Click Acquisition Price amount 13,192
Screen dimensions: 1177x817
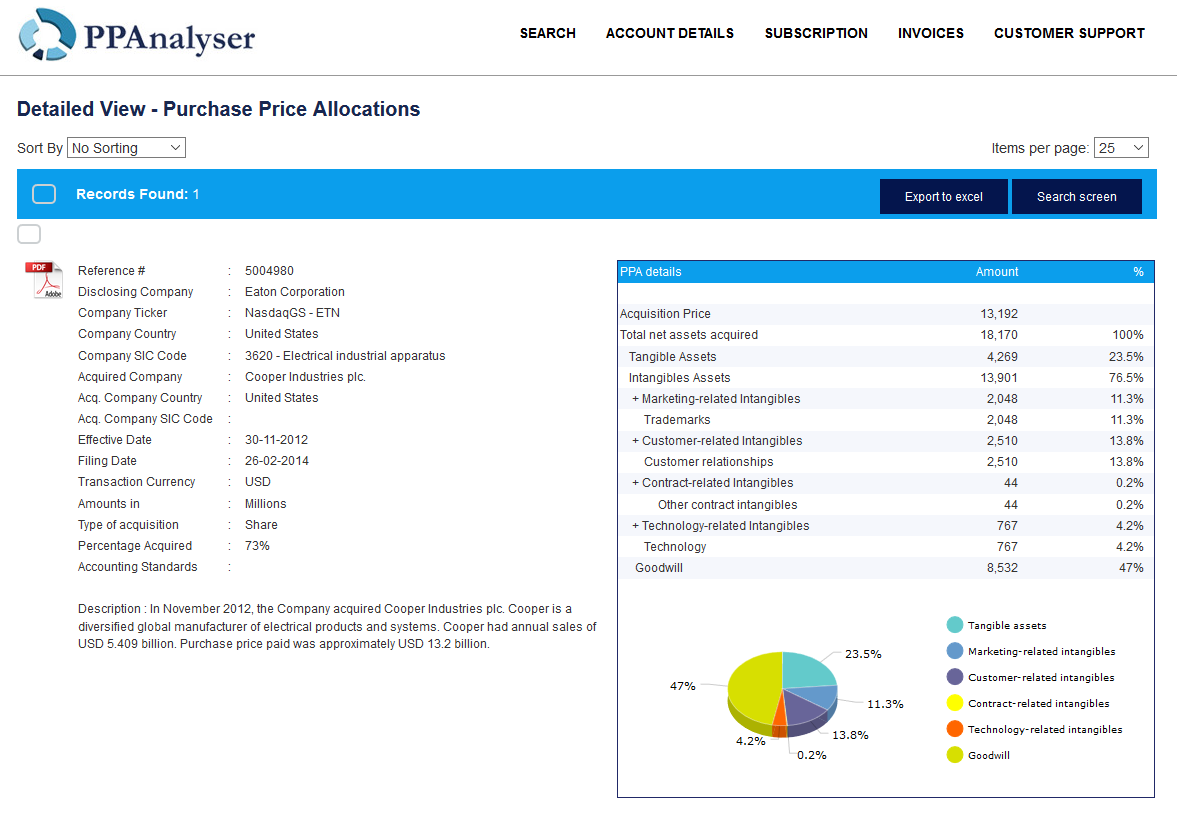point(999,314)
